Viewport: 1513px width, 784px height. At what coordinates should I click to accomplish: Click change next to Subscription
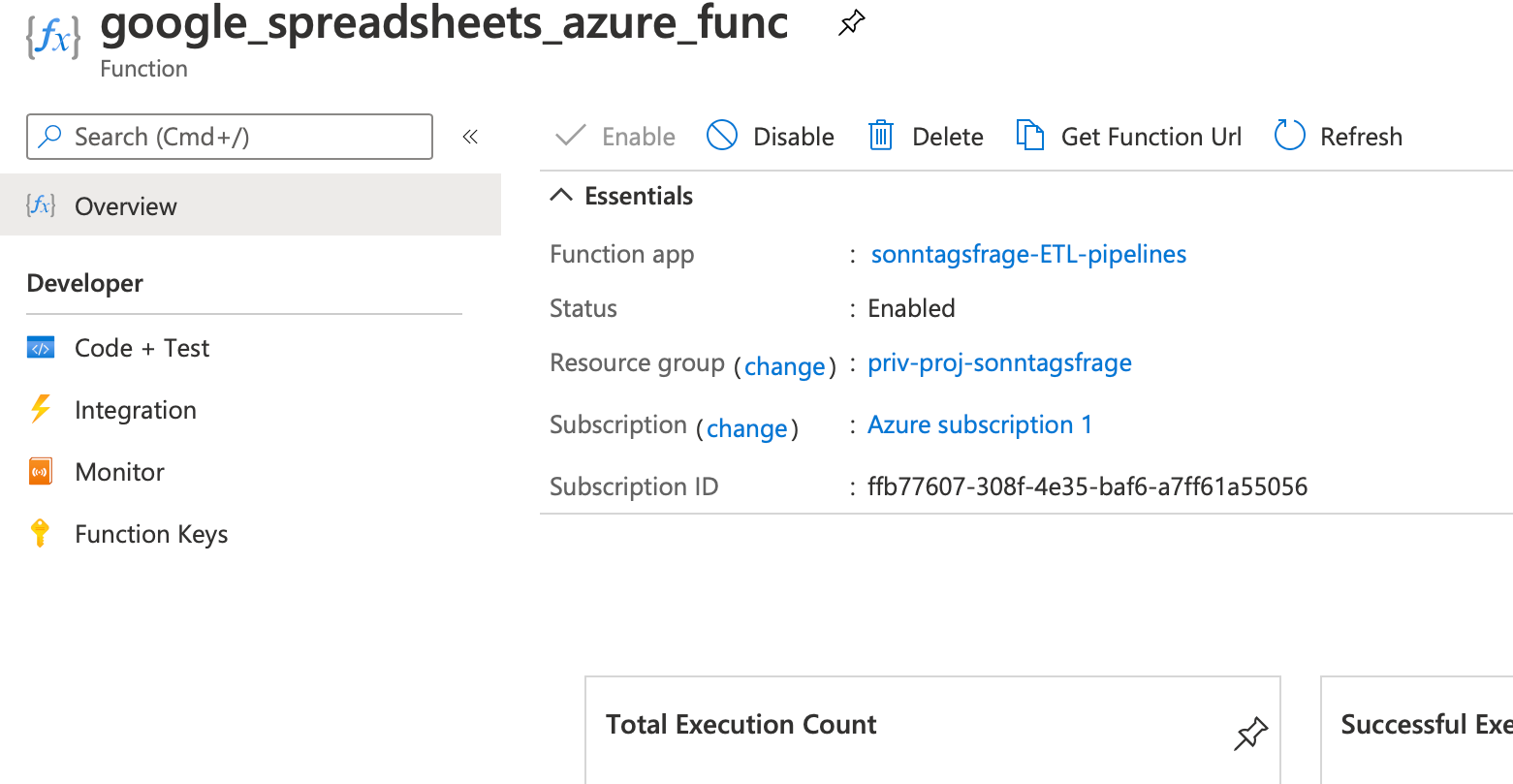point(746,428)
